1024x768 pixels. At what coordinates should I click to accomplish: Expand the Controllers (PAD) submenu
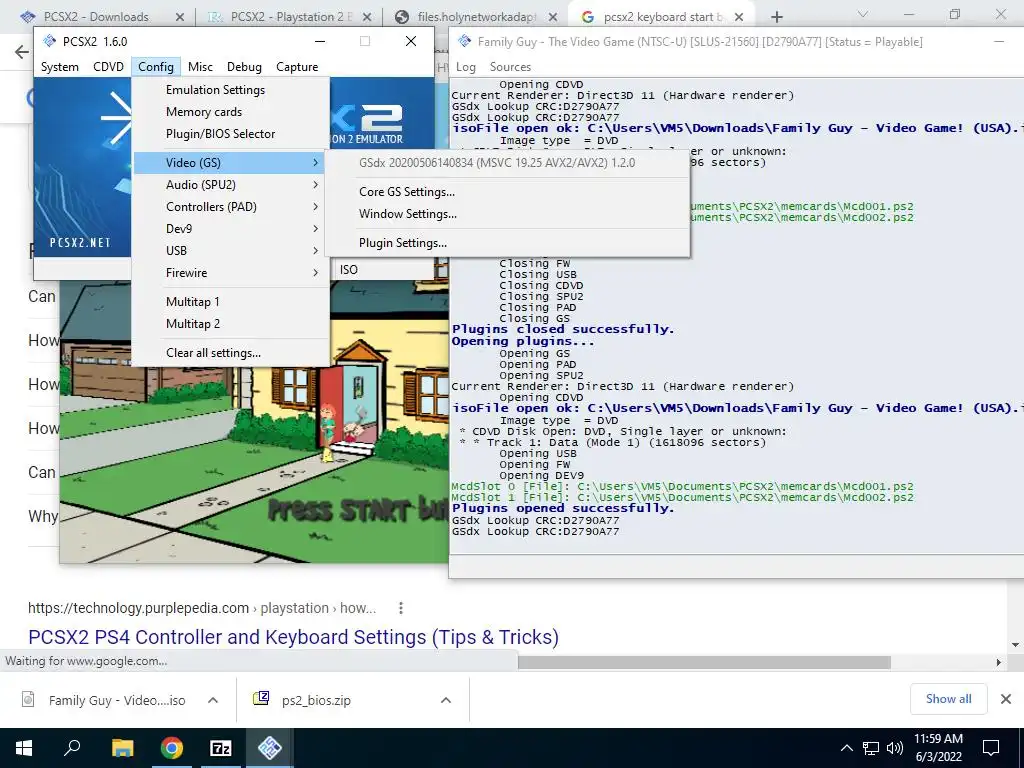(231, 207)
